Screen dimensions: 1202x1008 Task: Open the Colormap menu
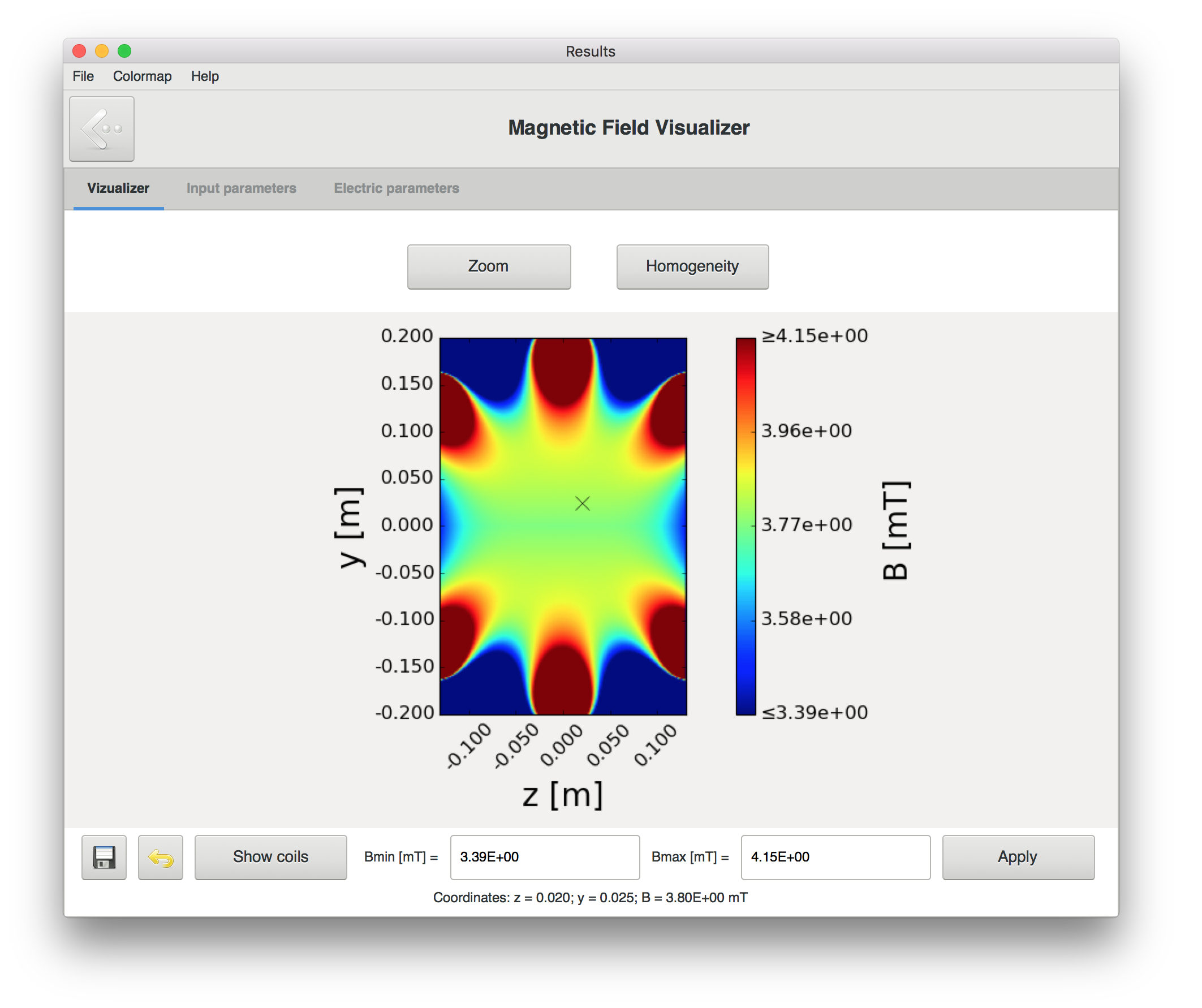point(142,76)
